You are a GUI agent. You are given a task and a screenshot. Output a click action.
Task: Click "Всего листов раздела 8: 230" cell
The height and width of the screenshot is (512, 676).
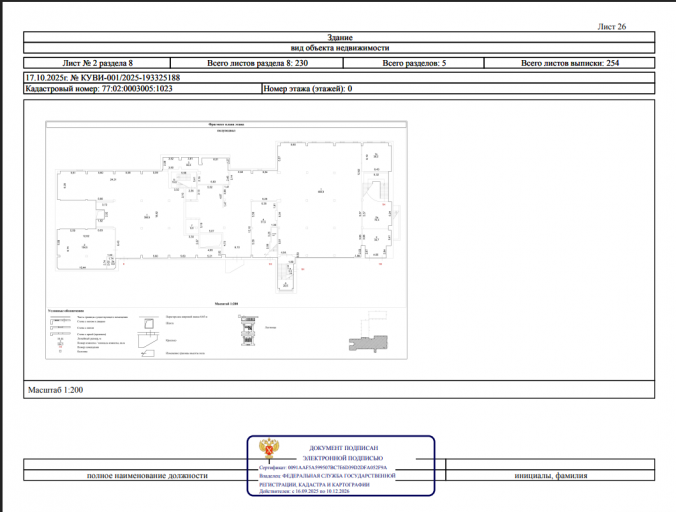tap(257, 63)
